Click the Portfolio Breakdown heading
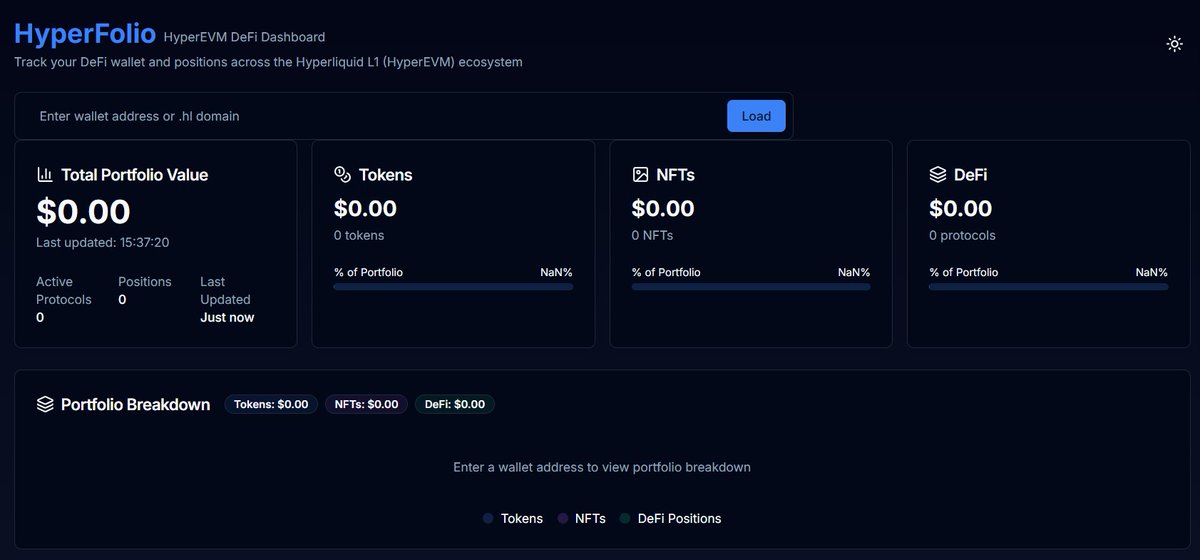 pos(136,404)
